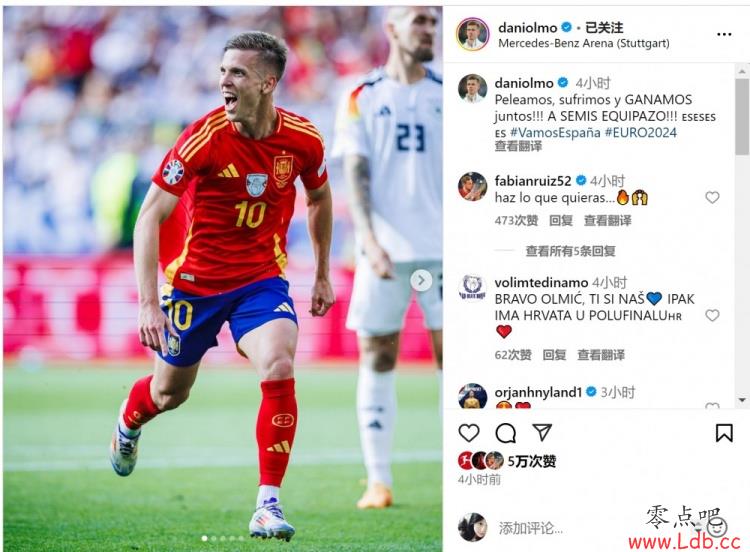The width and height of the screenshot is (750, 552).
Task: Expand all 5 replies to fabianruiz52
Action: (571, 251)
